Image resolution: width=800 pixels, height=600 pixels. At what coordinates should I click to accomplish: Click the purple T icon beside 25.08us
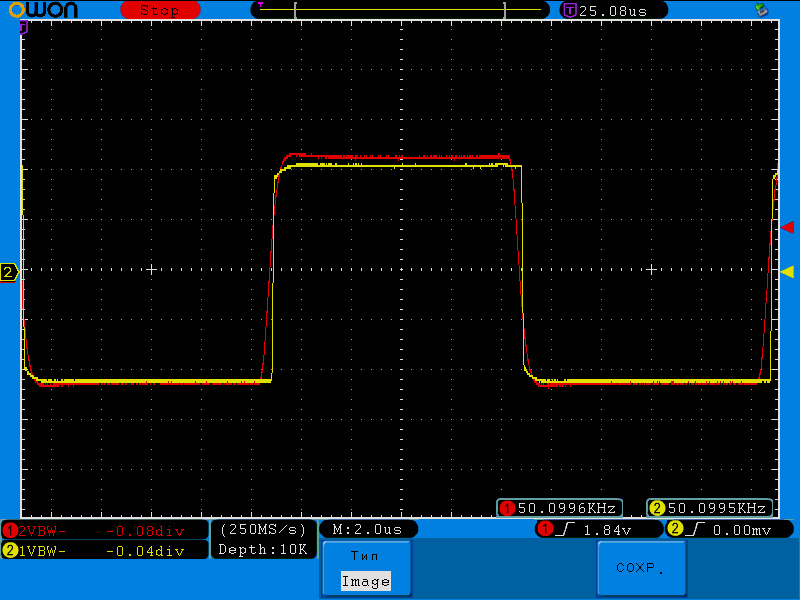pyautogui.click(x=569, y=10)
